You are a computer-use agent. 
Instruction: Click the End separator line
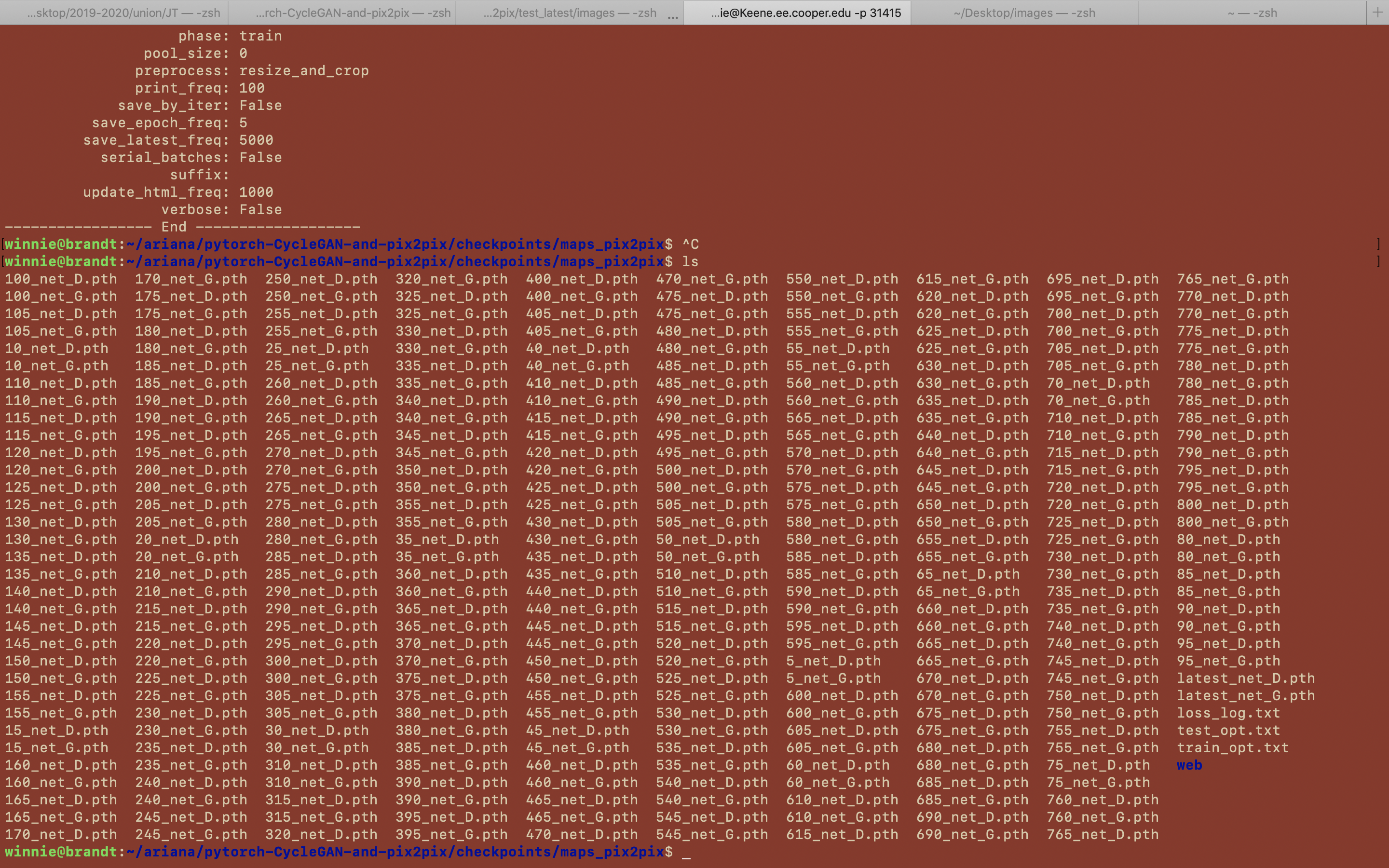(182, 227)
